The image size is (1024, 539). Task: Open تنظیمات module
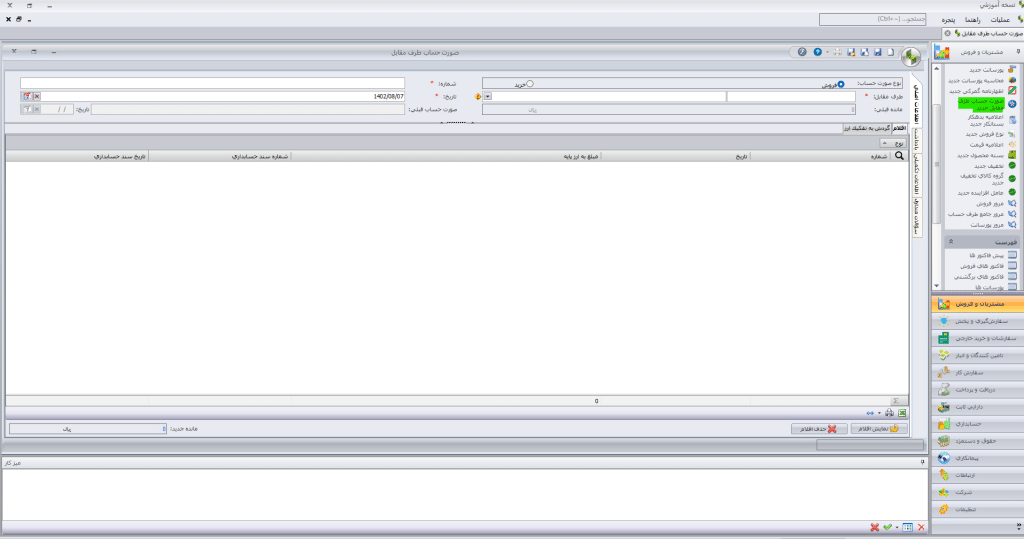point(978,509)
